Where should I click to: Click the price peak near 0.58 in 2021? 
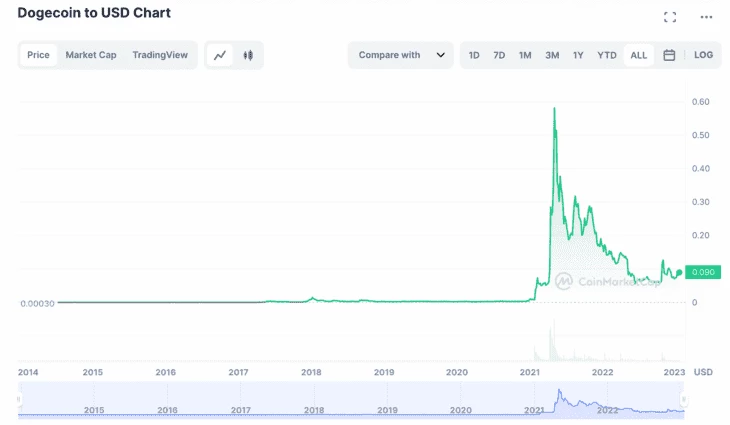click(554, 109)
